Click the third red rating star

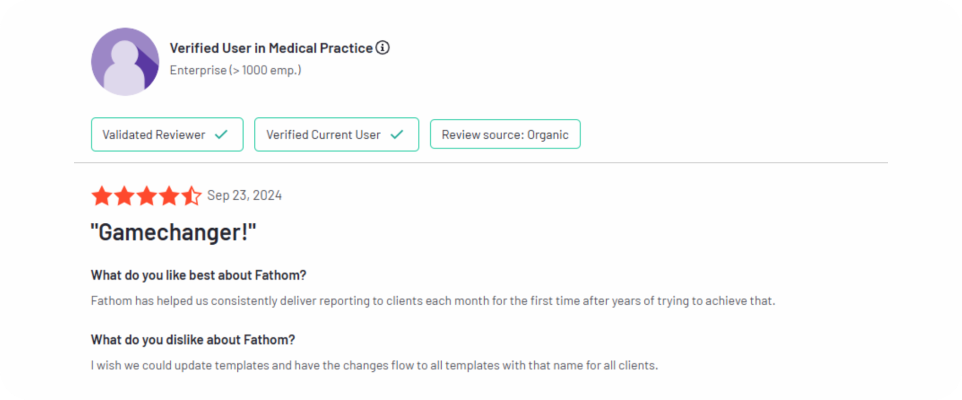click(146, 196)
